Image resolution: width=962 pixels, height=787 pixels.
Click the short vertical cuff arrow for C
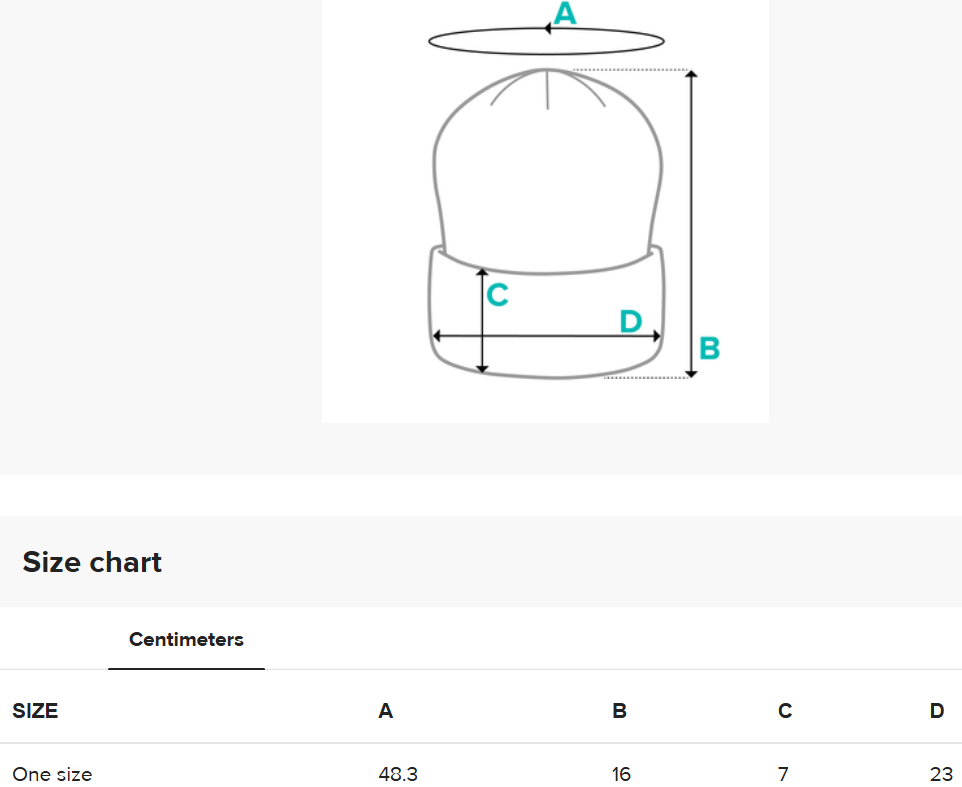483,321
